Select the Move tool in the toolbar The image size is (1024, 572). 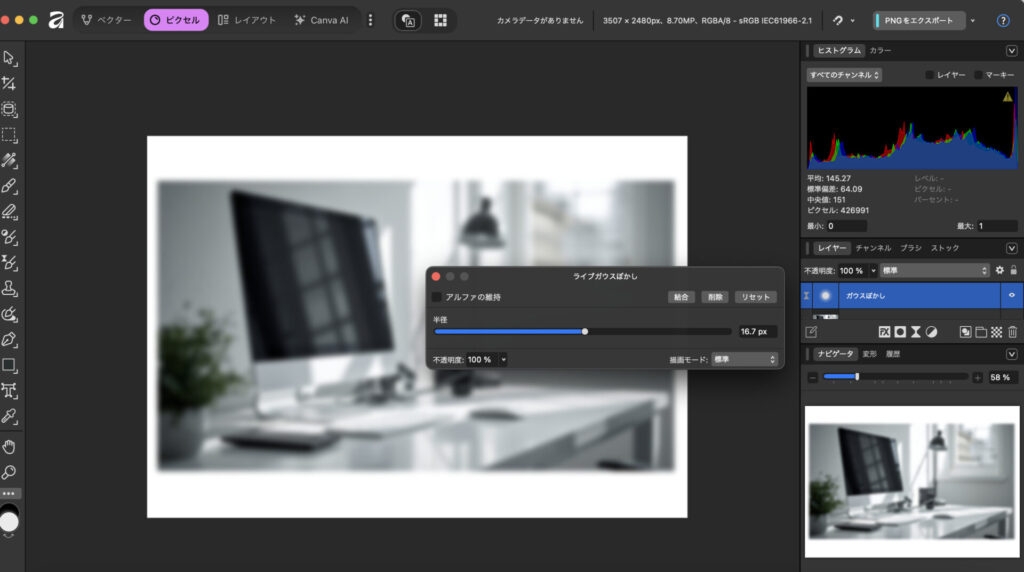pos(10,57)
